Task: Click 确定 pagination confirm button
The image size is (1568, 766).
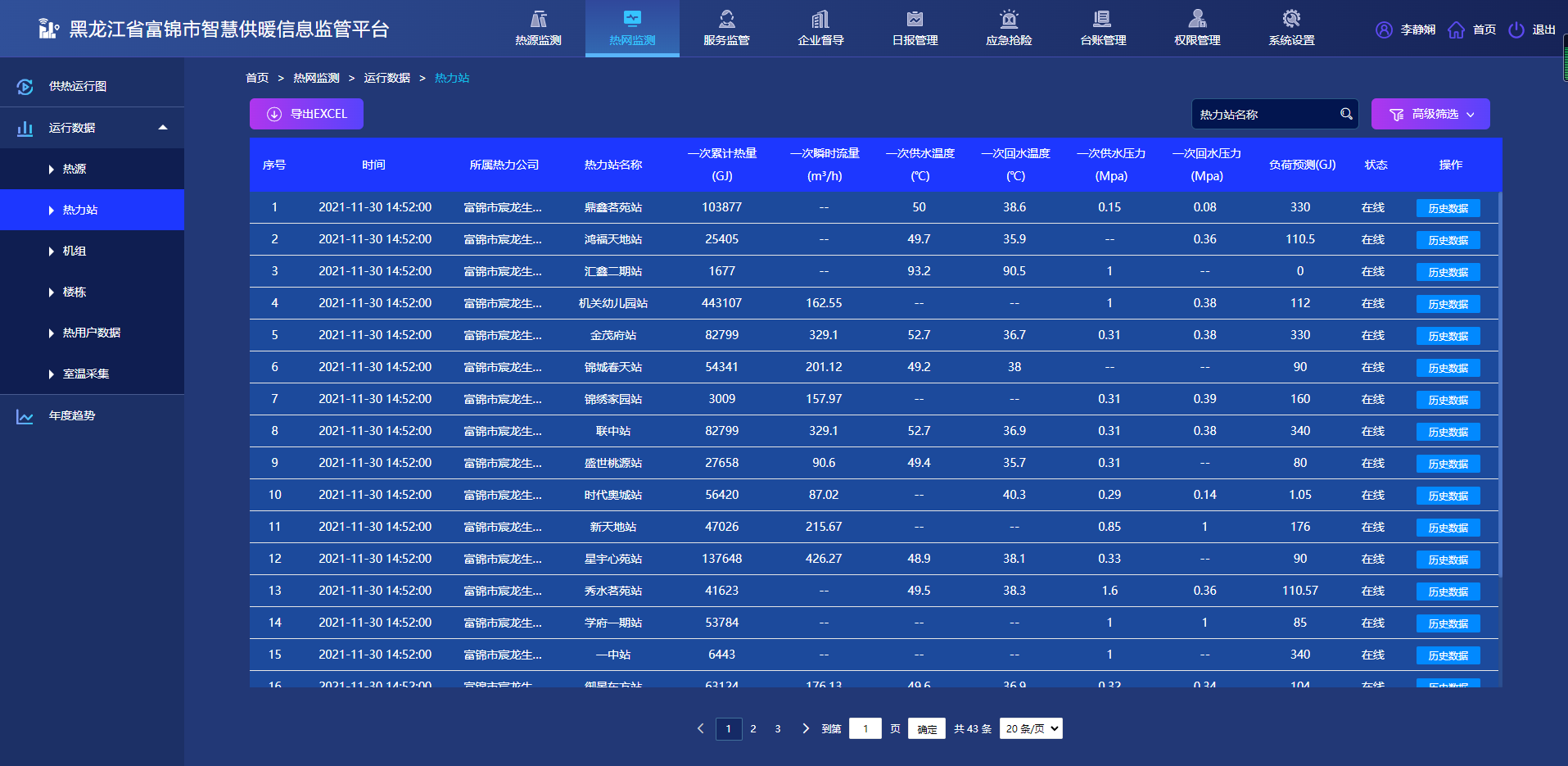Action: click(927, 728)
